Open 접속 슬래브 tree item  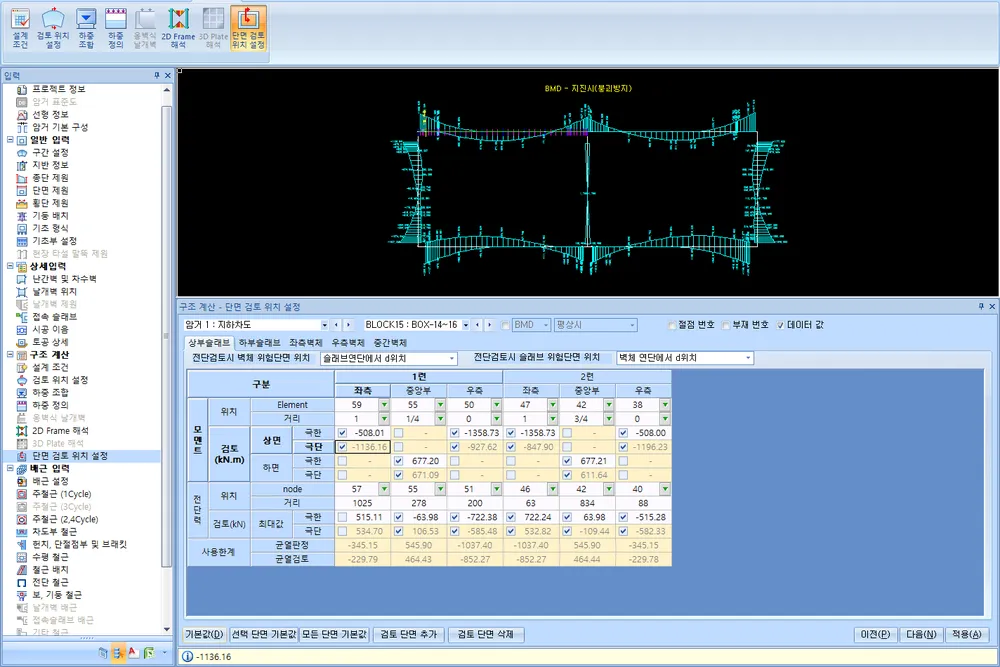click(x=54, y=317)
